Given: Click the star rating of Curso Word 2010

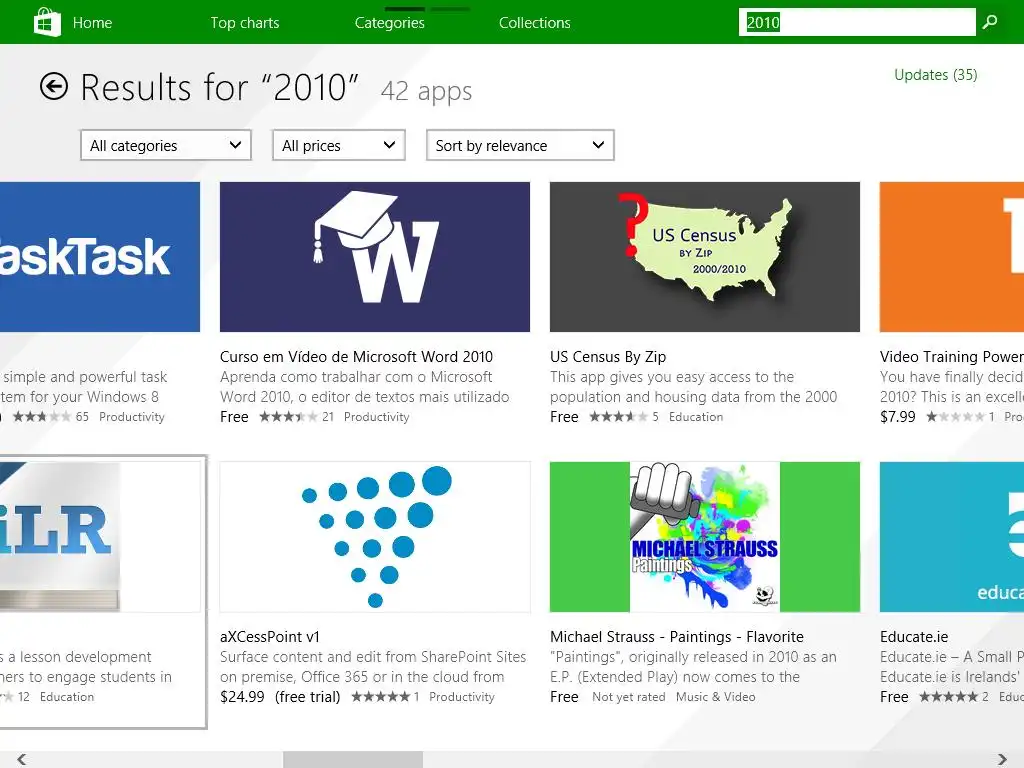Looking at the screenshot, I should pyautogui.click(x=288, y=417).
